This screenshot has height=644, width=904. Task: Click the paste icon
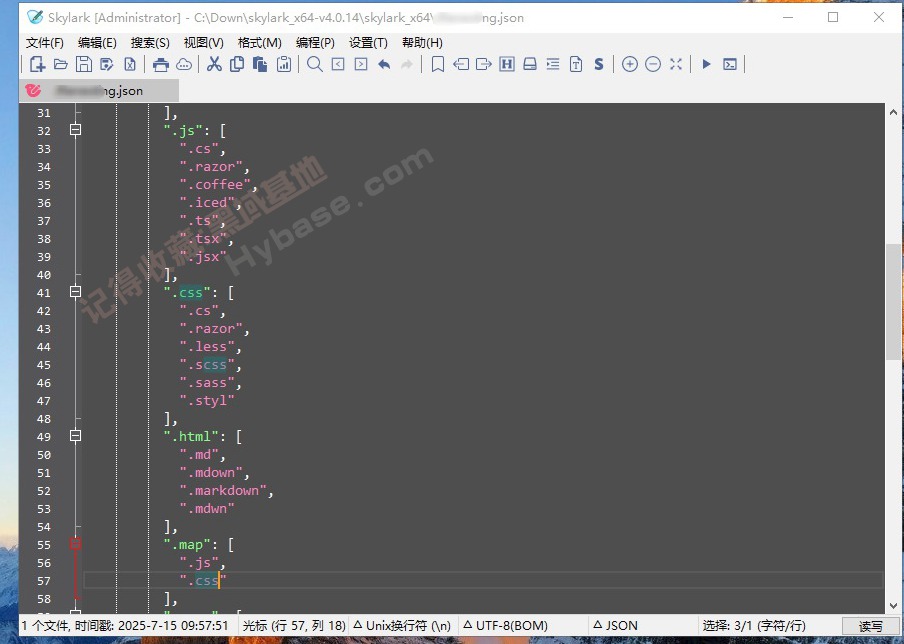(x=260, y=64)
